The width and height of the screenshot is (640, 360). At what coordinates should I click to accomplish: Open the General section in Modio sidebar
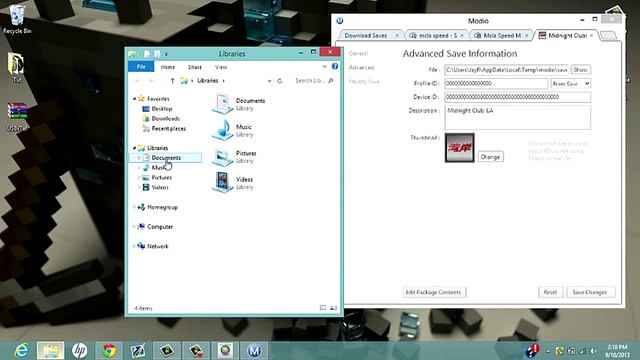point(358,53)
